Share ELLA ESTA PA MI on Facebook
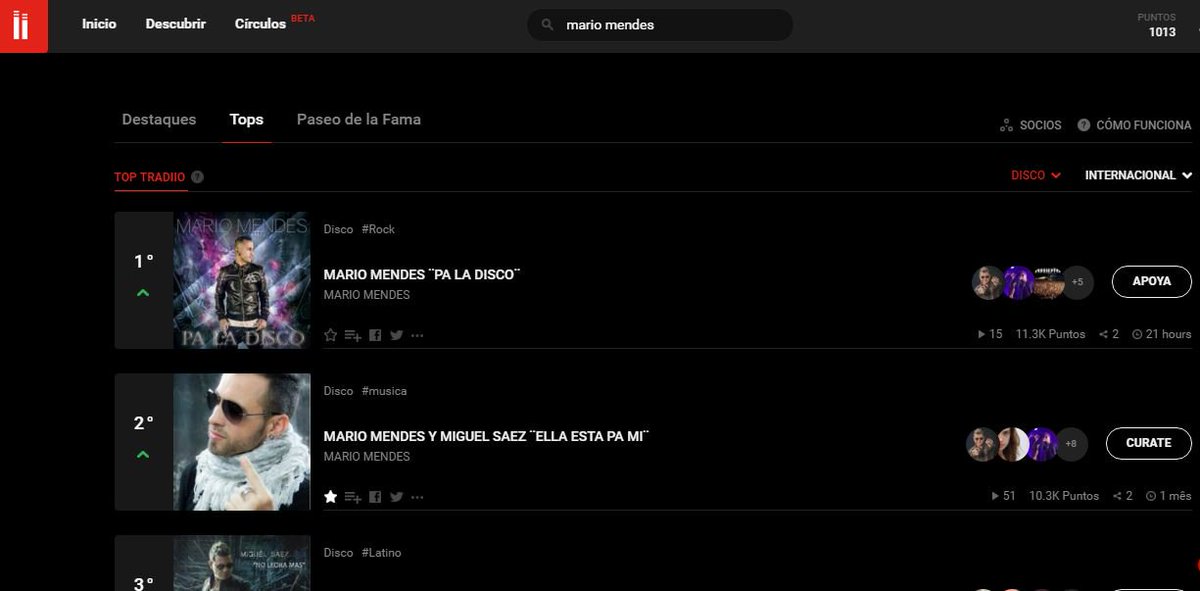The height and width of the screenshot is (591, 1200). [375, 497]
